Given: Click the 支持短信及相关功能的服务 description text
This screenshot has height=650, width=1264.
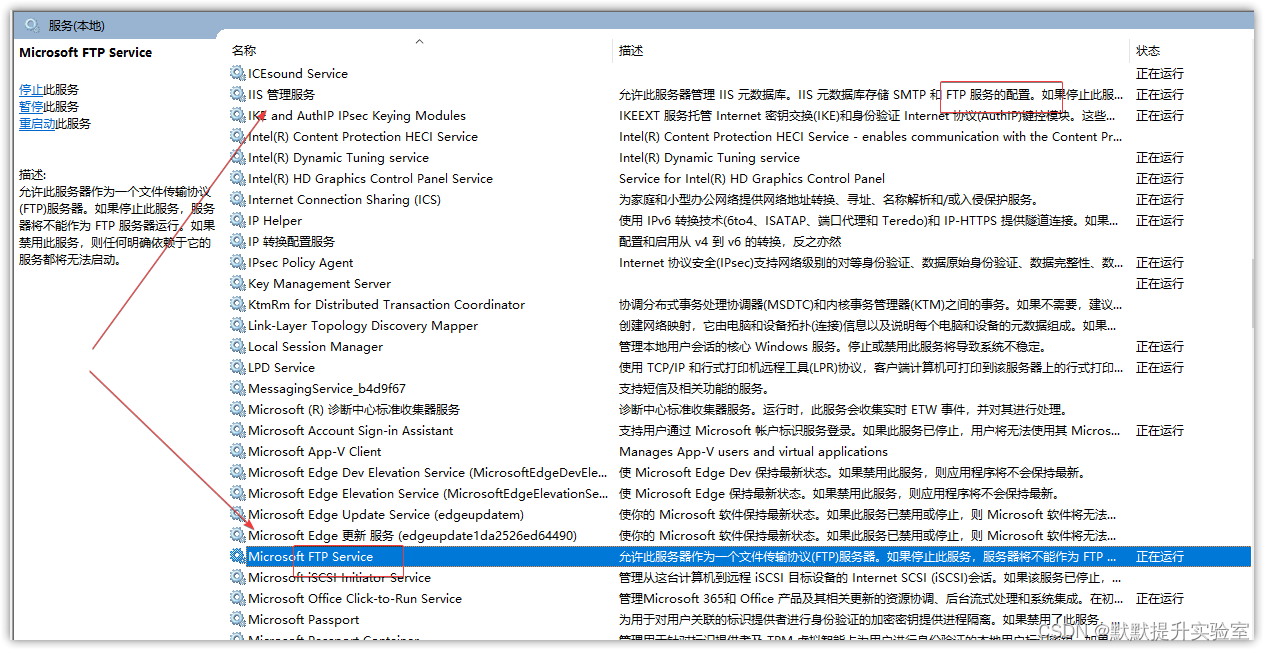Looking at the screenshot, I should click(x=694, y=388).
